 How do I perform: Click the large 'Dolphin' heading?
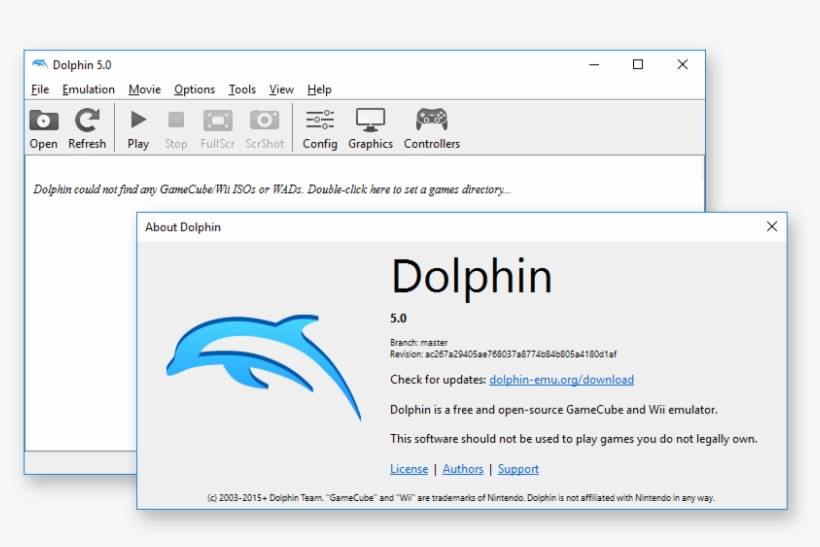tap(471, 277)
